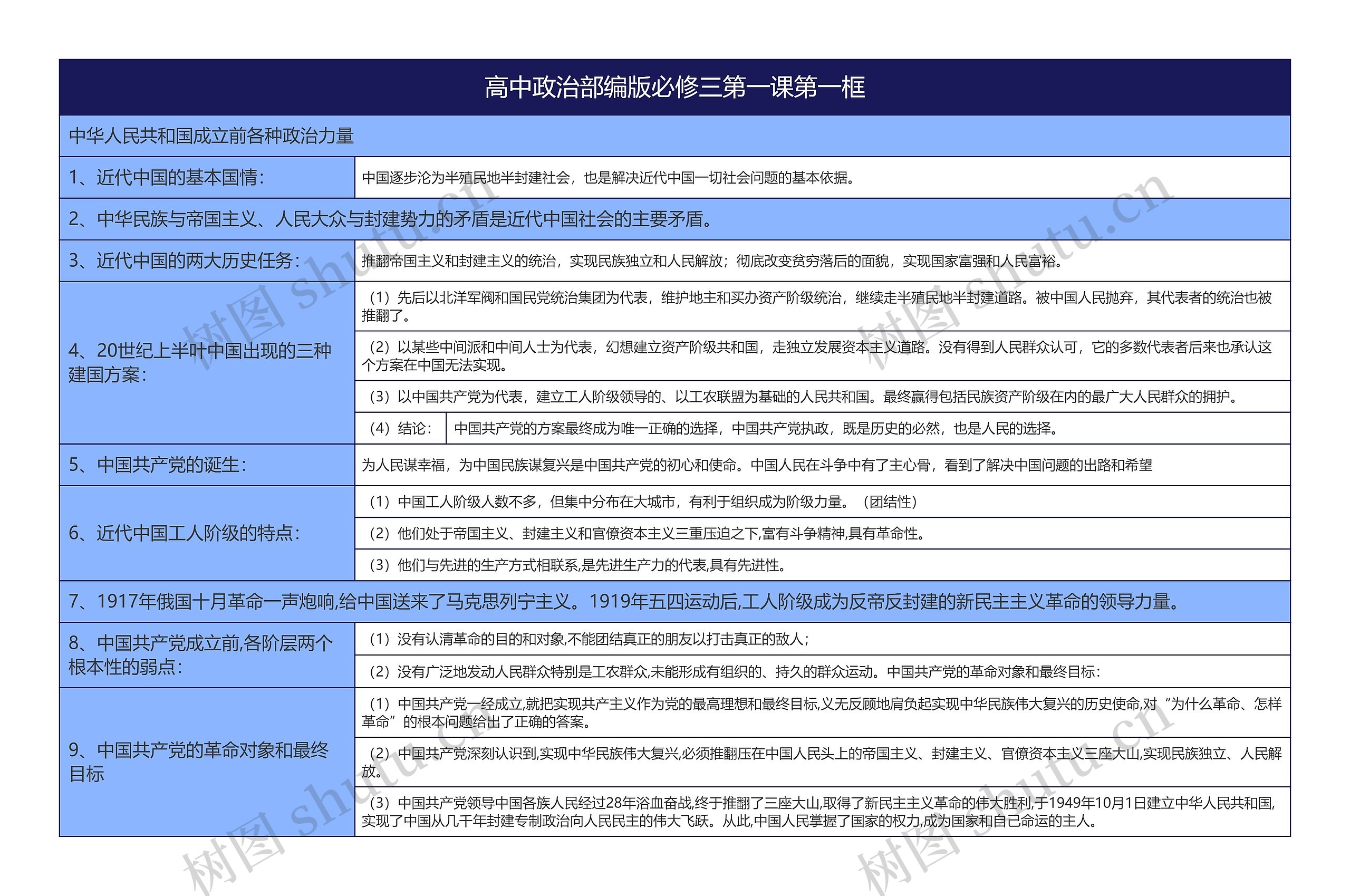The height and width of the screenshot is (896, 1350).
Task: Select item (2) about 三重压迫之下 革命性
Action: pos(822,533)
